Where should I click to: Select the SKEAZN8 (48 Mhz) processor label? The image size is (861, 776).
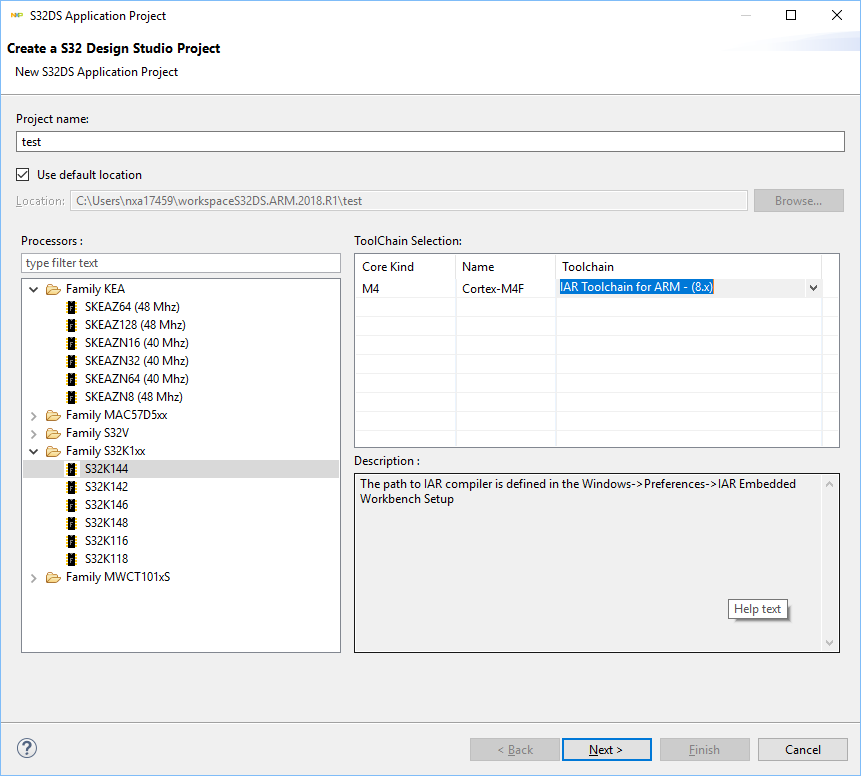(133, 397)
